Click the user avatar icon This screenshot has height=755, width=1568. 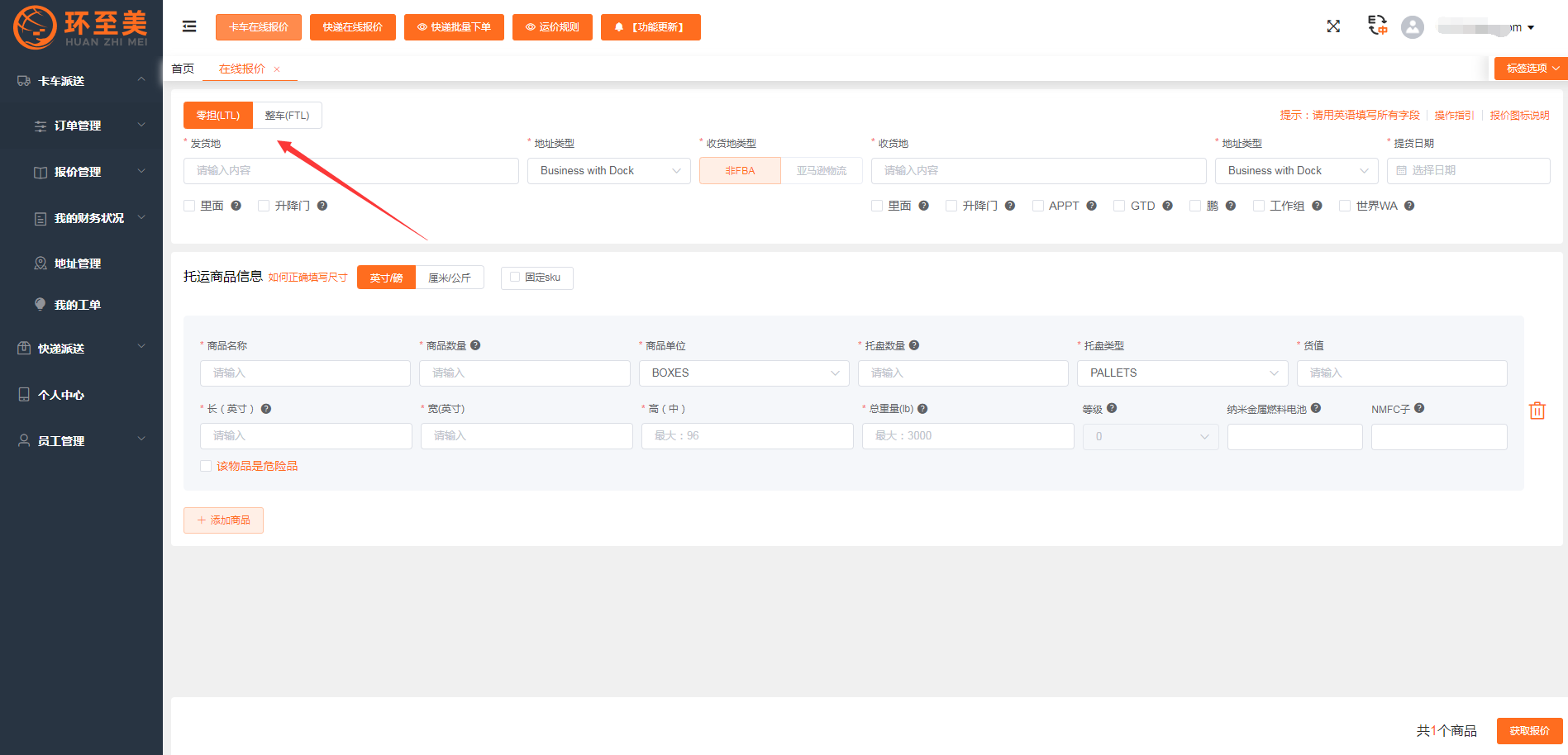point(1413,27)
